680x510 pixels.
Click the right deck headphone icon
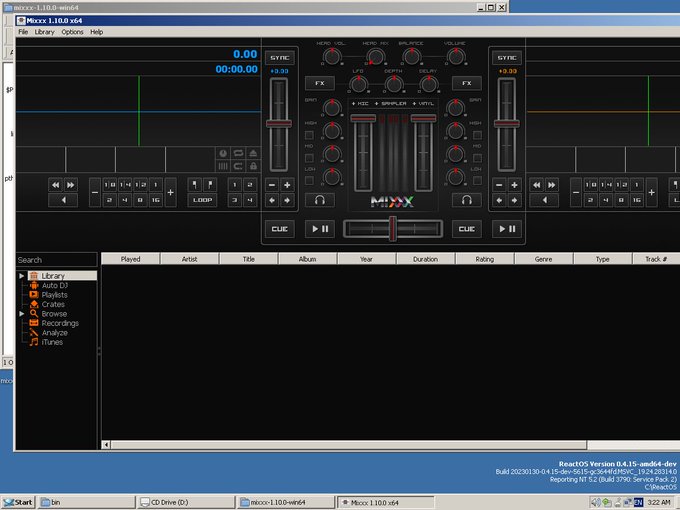click(x=465, y=200)
